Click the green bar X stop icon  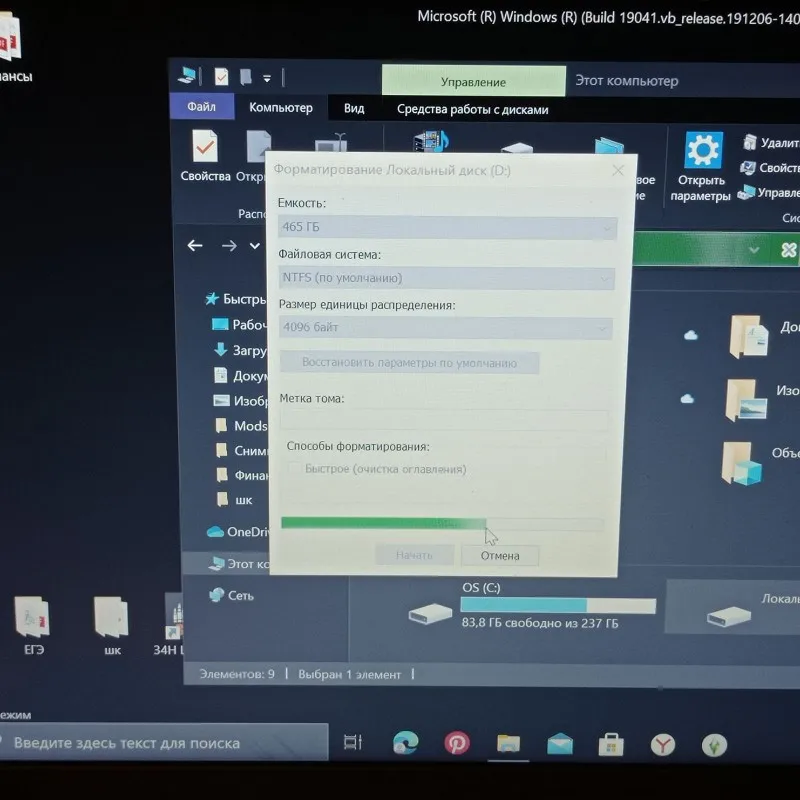coord(788,250)
